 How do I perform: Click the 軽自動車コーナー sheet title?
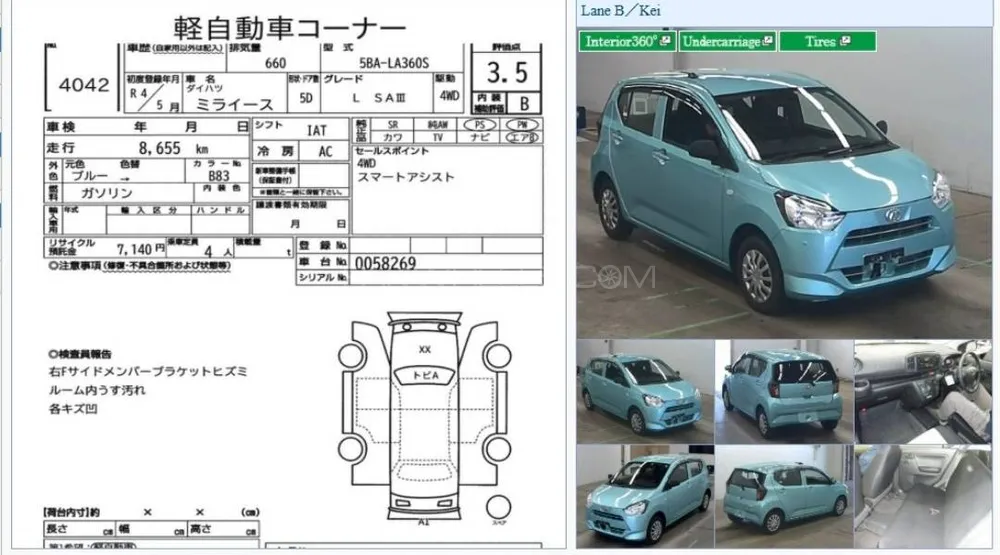(290, 29)
